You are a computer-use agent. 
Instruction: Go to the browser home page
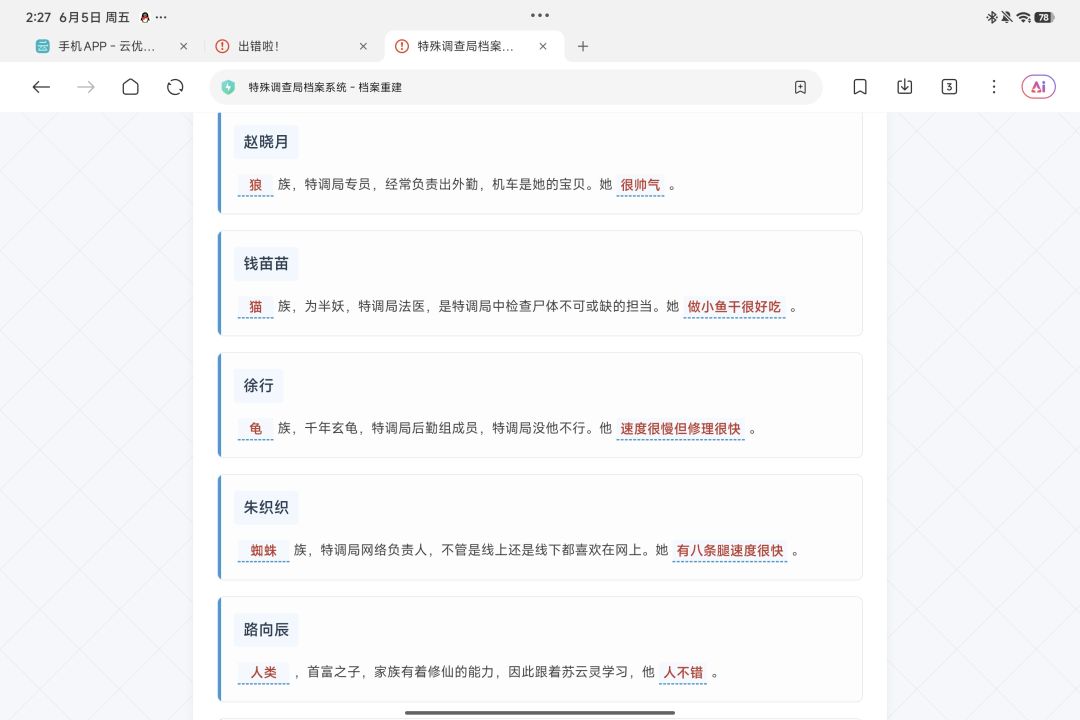coord(130,87)
